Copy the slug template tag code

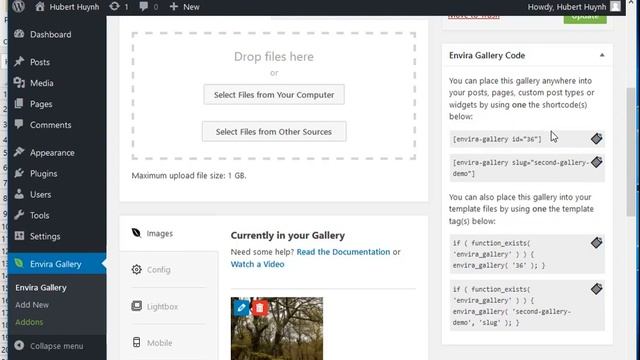596,289
